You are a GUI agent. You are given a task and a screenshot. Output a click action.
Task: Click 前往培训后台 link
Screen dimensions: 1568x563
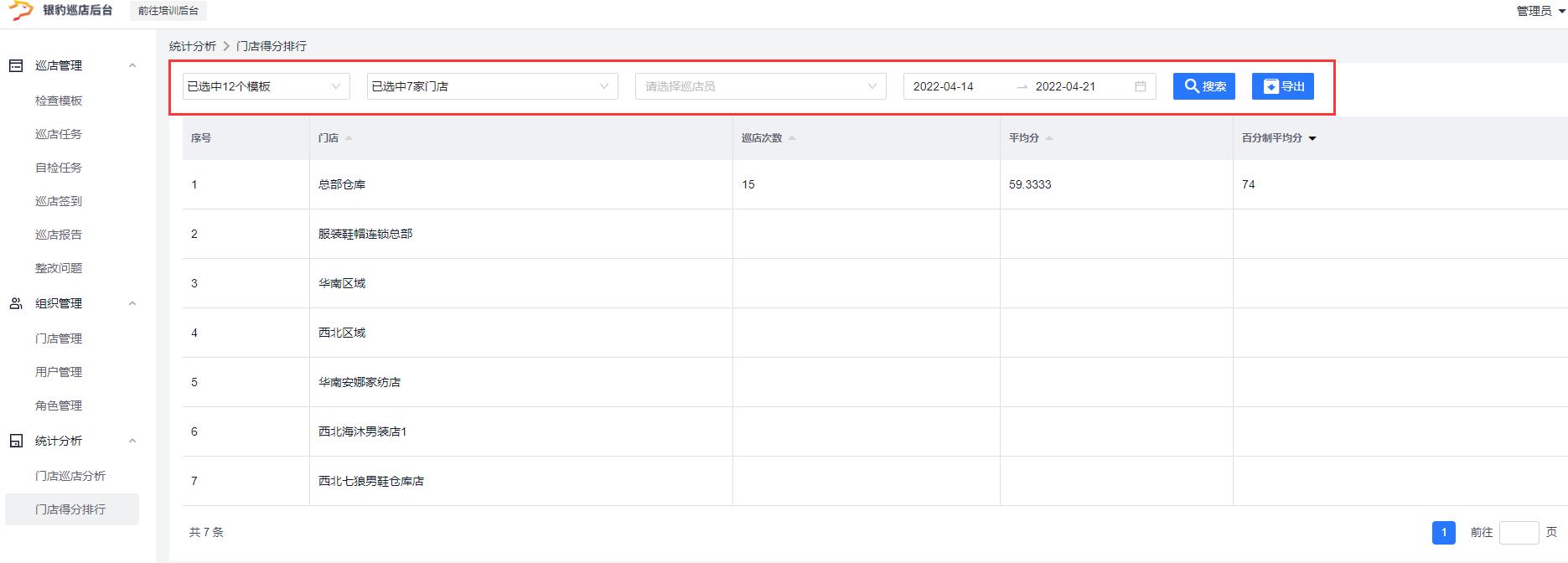click(168, 11)
